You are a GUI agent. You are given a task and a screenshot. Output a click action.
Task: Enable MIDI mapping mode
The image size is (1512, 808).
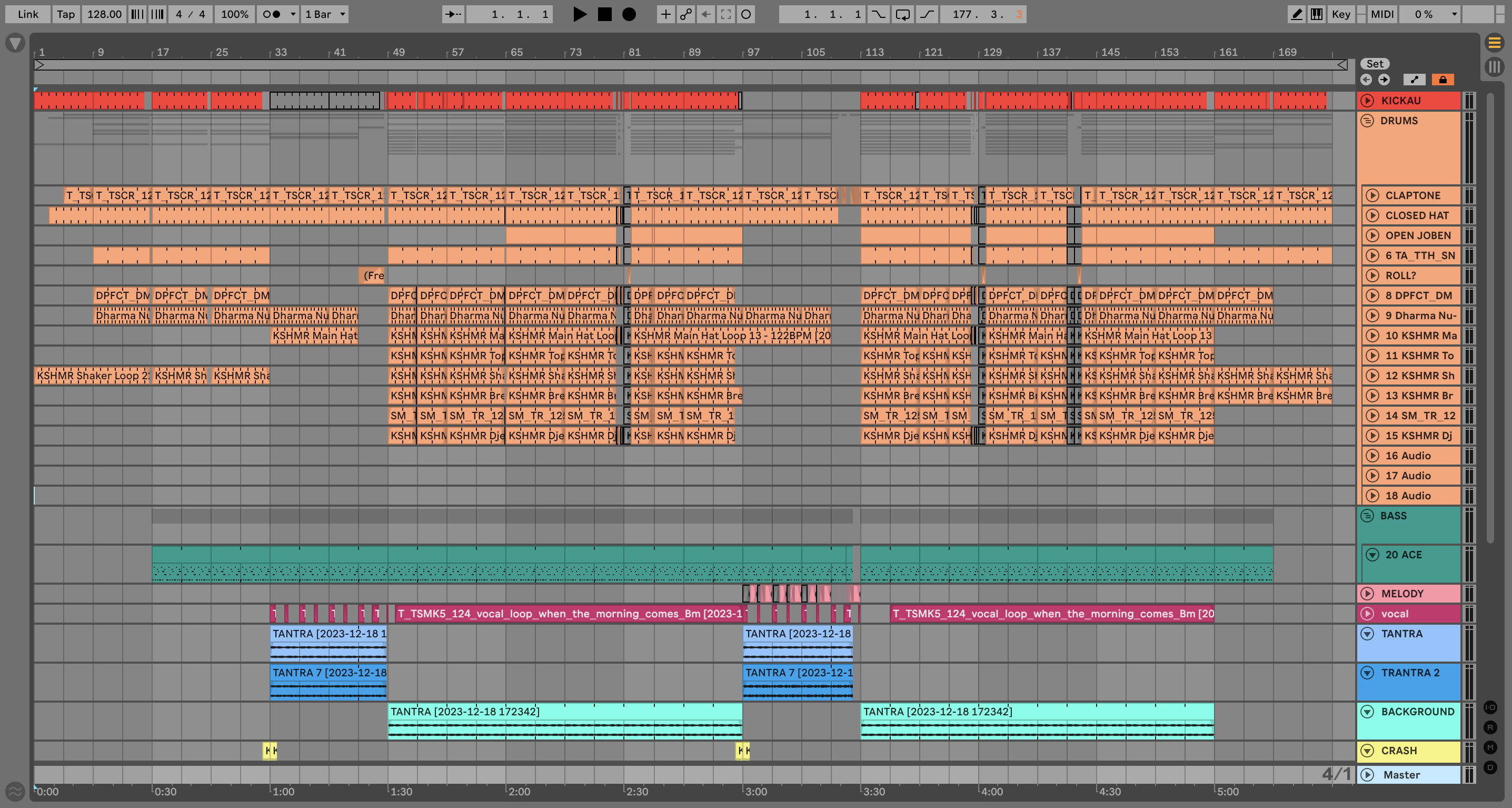[x=1381, y=14]
